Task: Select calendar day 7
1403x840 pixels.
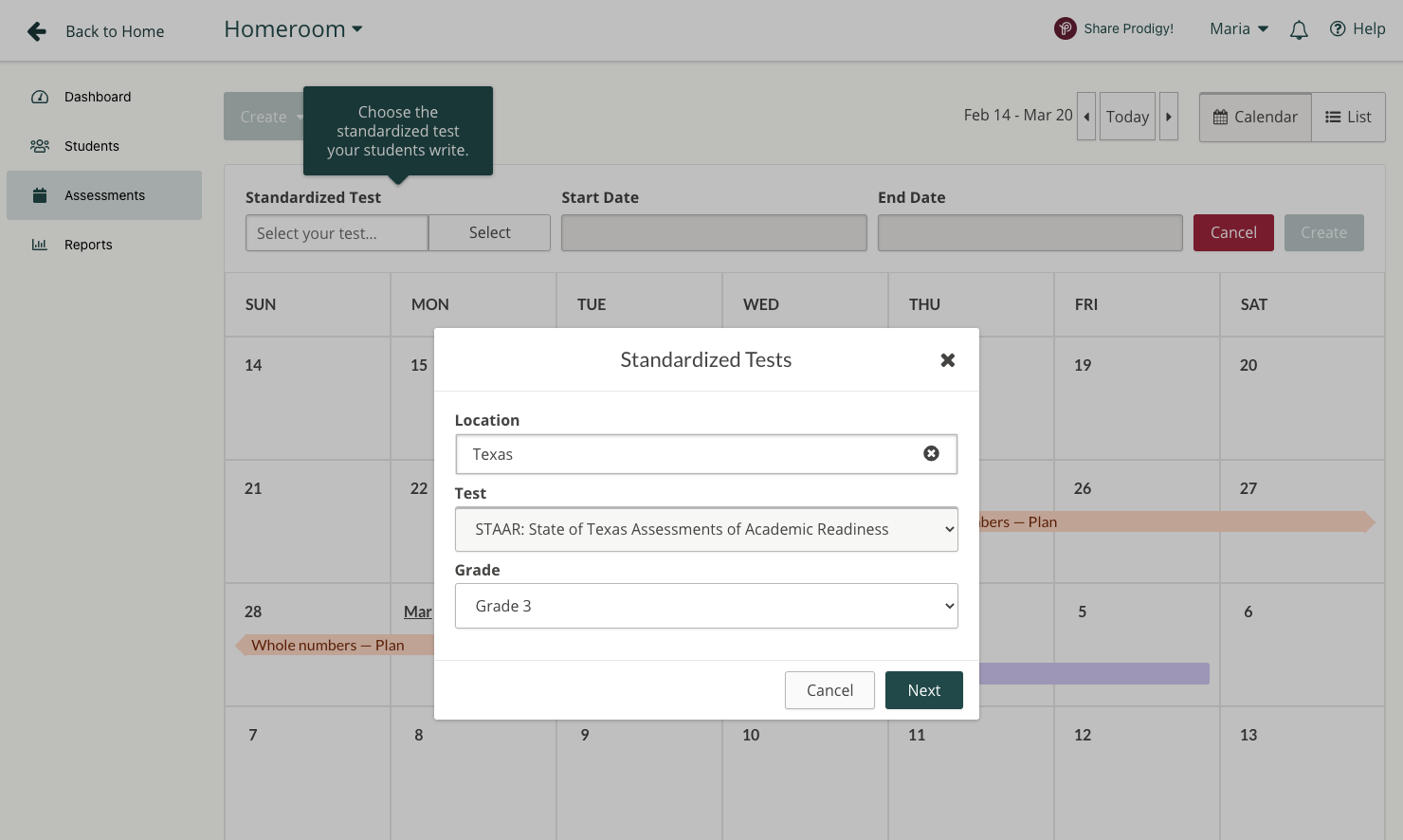Action: coord(253,735)
